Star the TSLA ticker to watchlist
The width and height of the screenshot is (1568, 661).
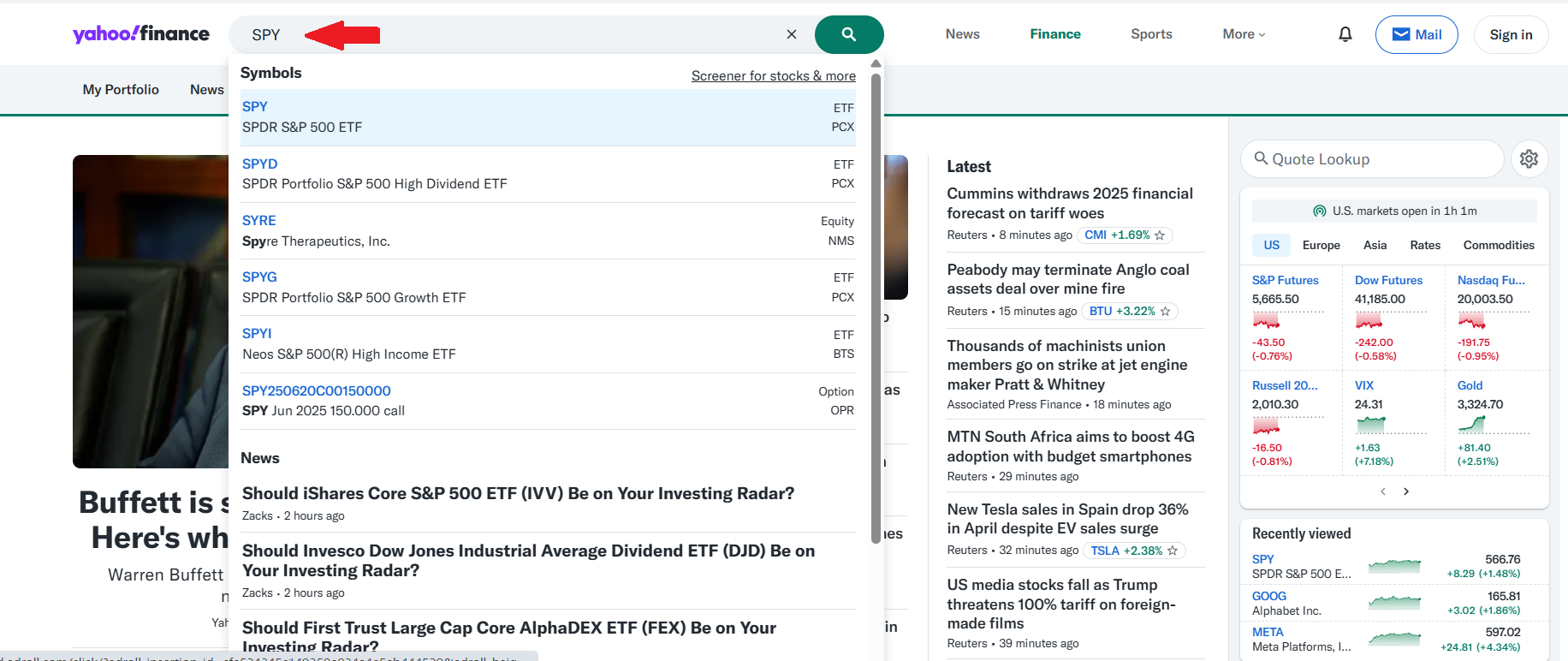pyautogui.click(x=1173, y=551)
